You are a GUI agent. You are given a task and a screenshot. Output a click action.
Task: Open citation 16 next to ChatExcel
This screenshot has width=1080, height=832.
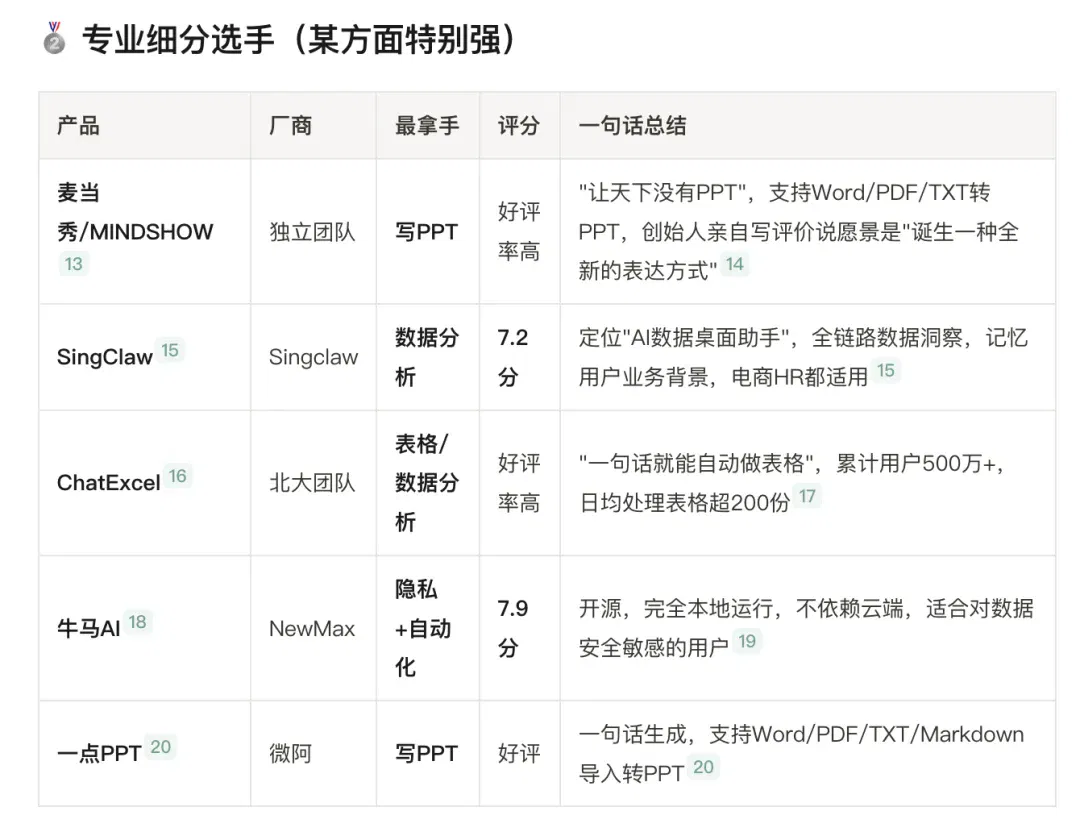click(178, 476)
